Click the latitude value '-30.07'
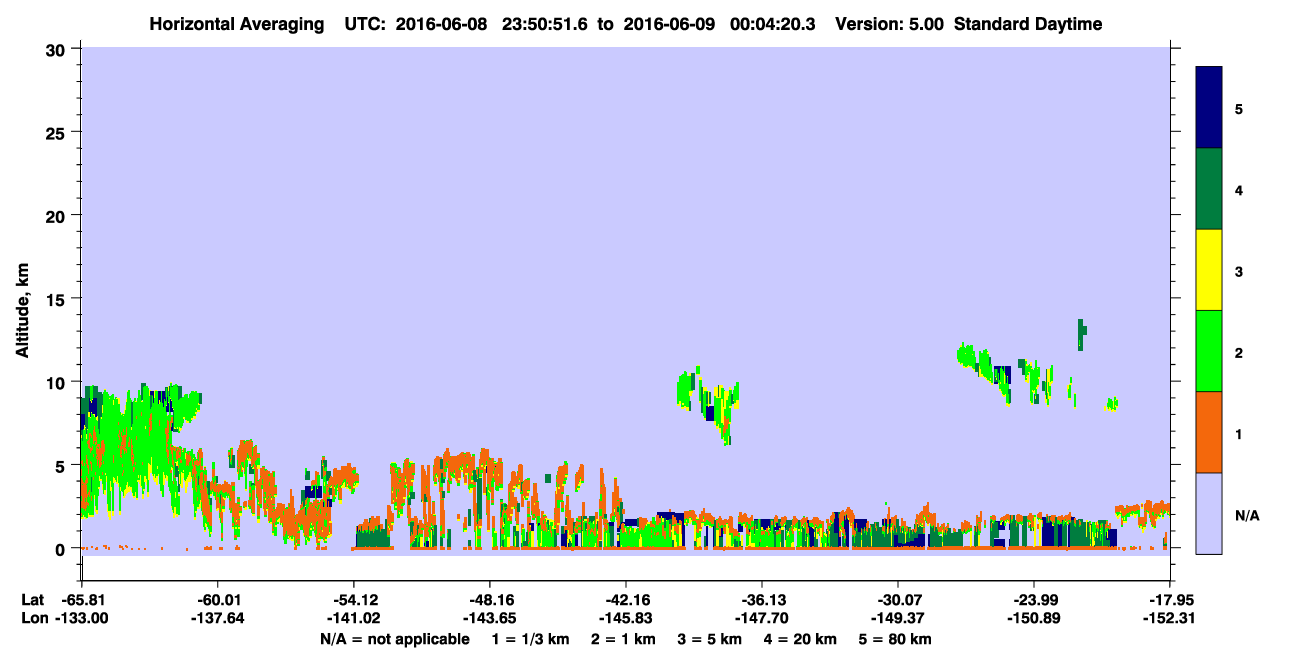The height and width of the screenshot is (667, 1300). coord(898,600)
